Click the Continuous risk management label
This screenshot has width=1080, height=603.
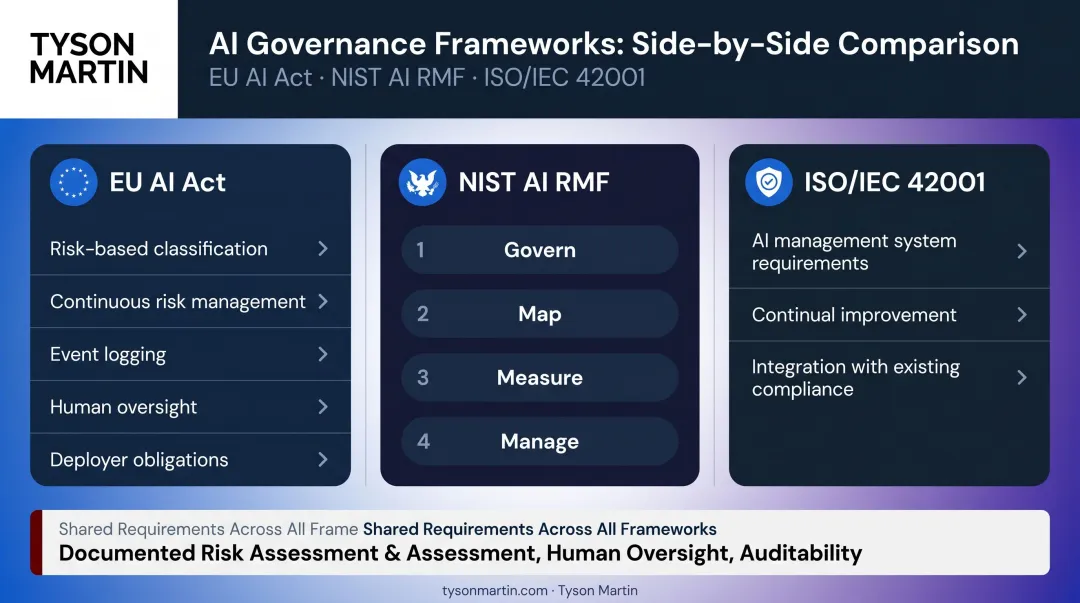tap(178, 302)
